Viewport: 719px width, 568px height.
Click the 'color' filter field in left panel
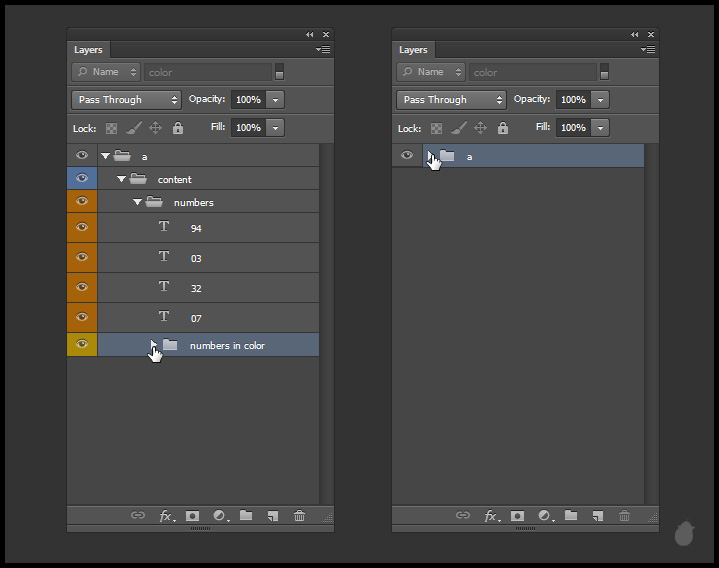pyautogui.click(x=207, y=72)
